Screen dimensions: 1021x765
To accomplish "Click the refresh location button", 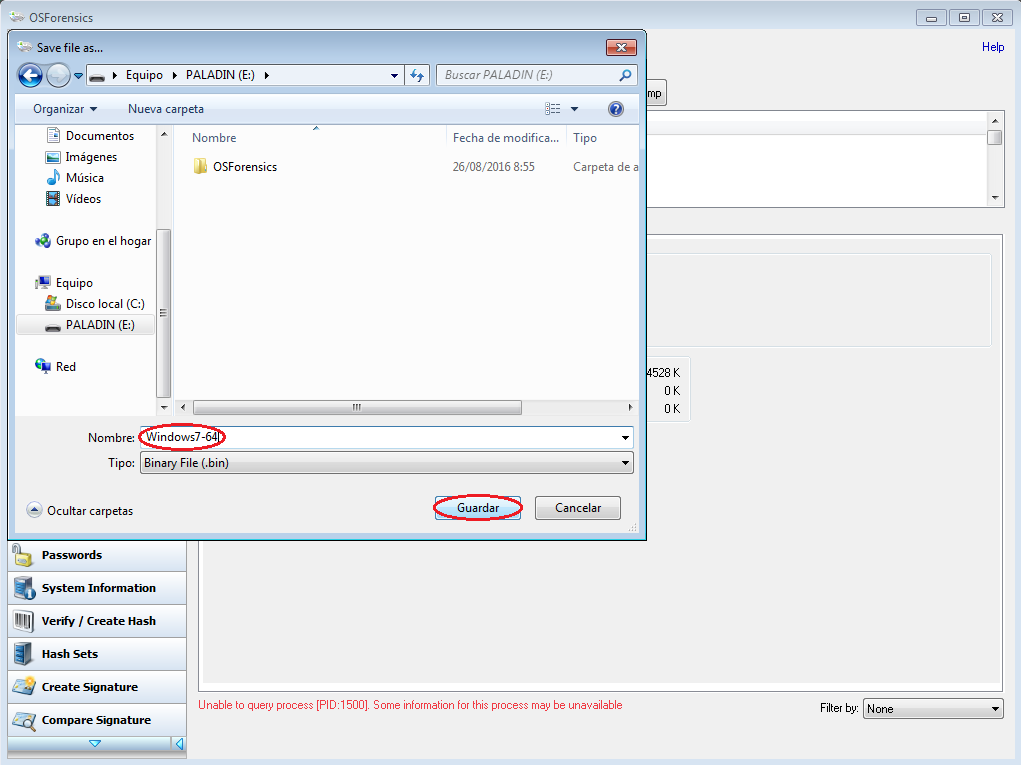I will [418, 75].
